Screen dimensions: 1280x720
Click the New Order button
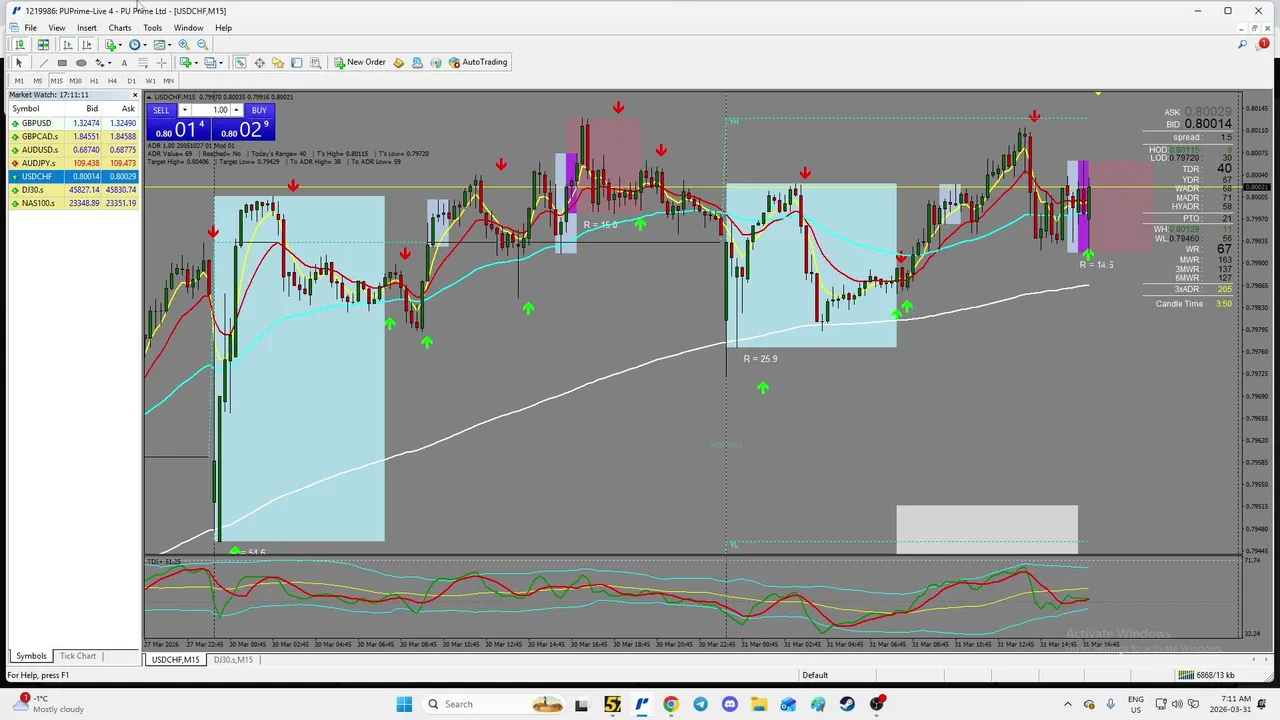[360, 63]
